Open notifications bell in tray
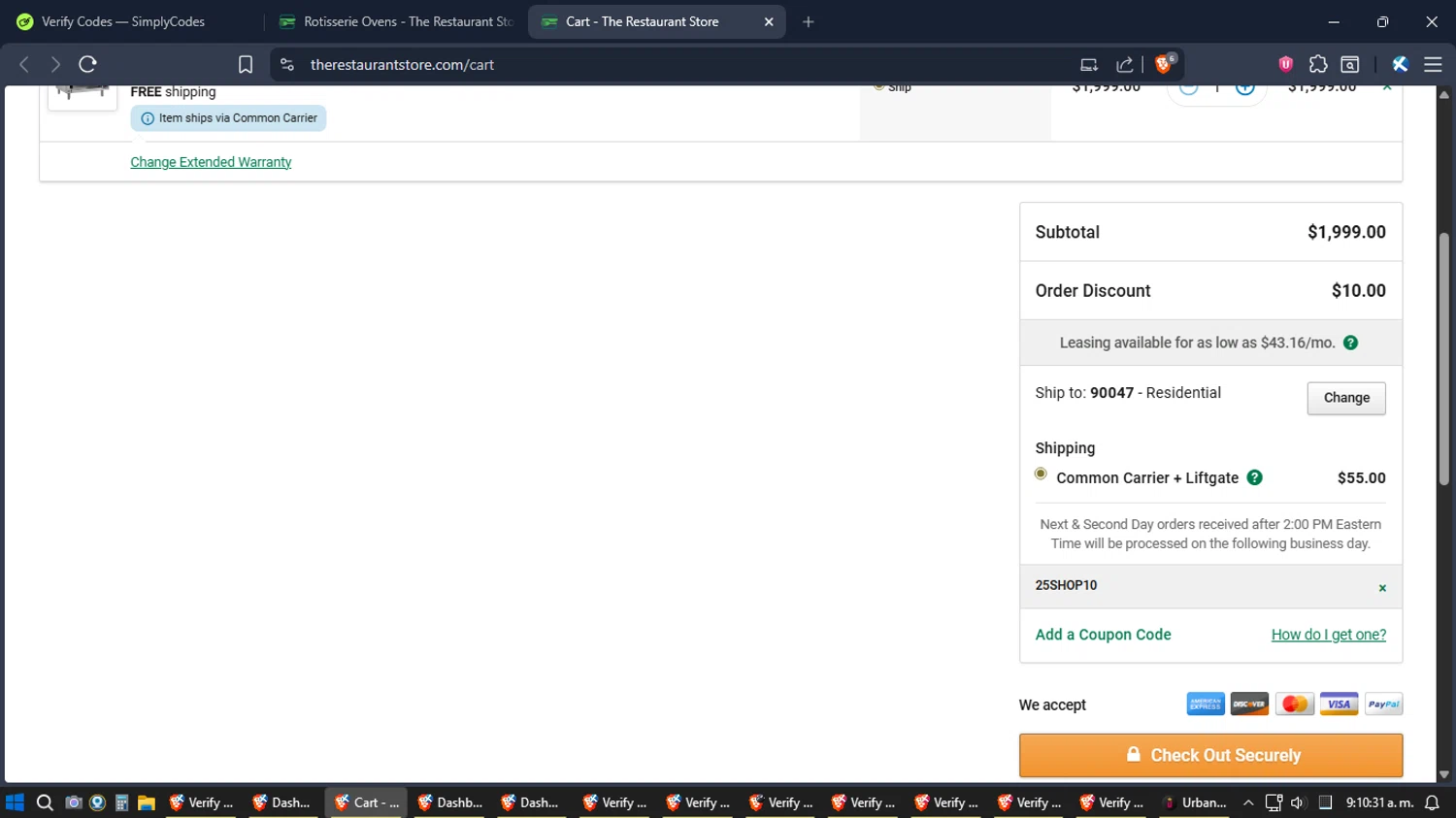1456x818 pixels. [1432, 802]
